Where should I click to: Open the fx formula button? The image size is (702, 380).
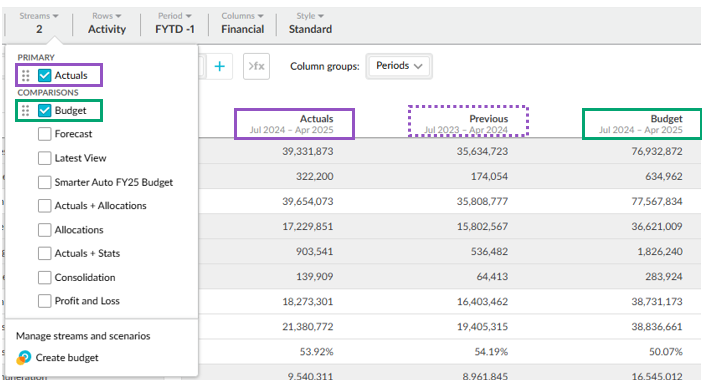pos(256,67)
